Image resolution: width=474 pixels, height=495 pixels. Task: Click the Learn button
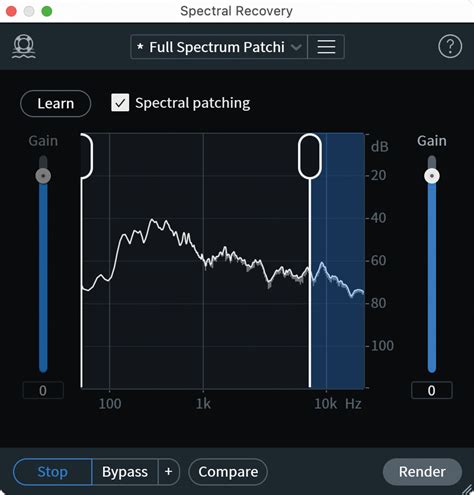55,103
